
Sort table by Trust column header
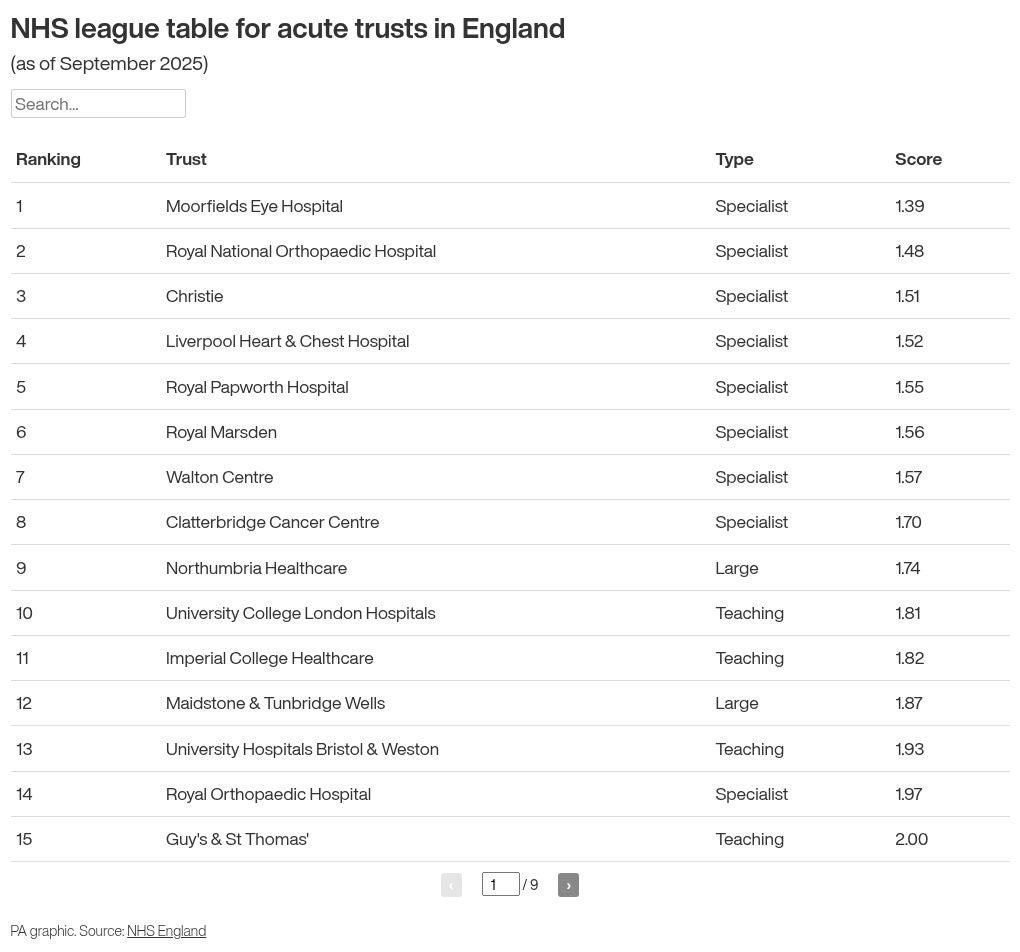click(x=186, y=159)
